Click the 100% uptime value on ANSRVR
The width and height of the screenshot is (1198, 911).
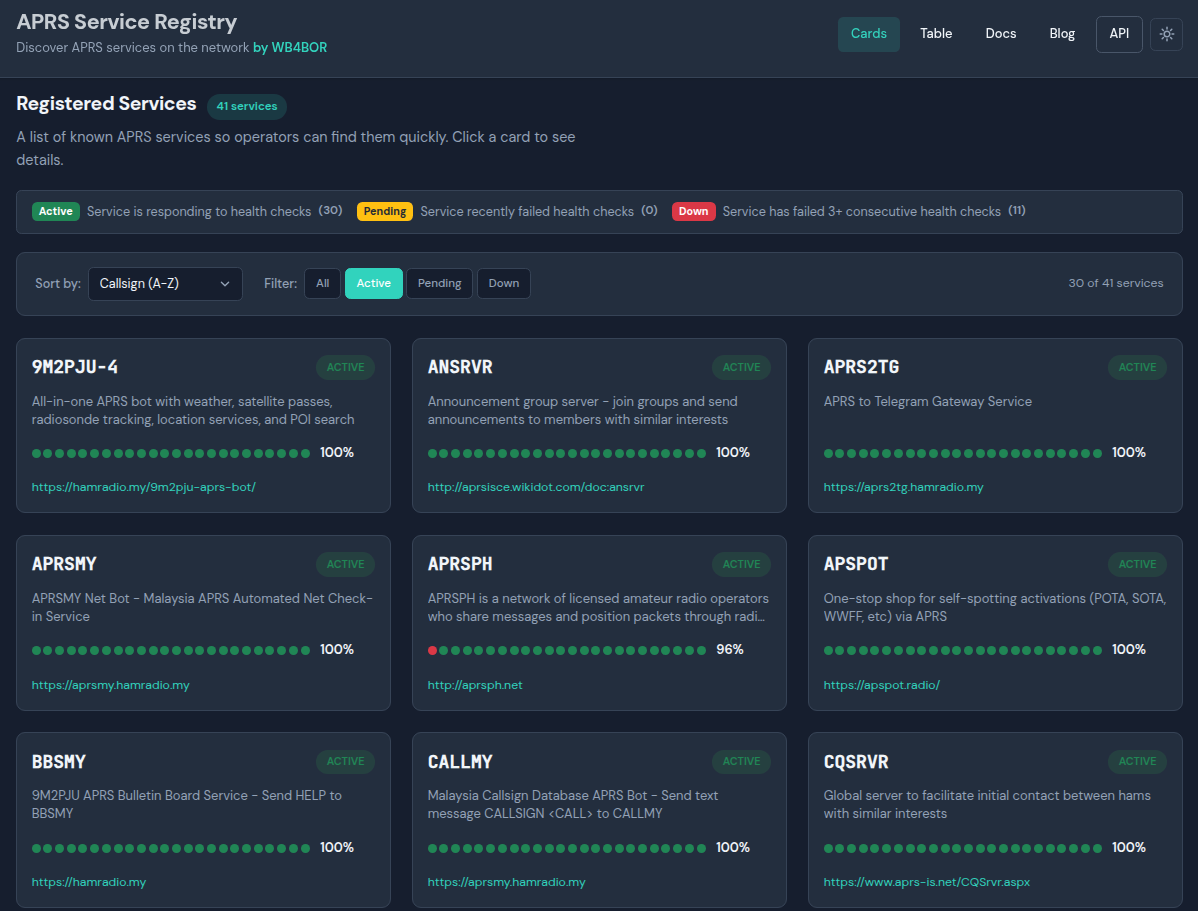pos(733,452)
